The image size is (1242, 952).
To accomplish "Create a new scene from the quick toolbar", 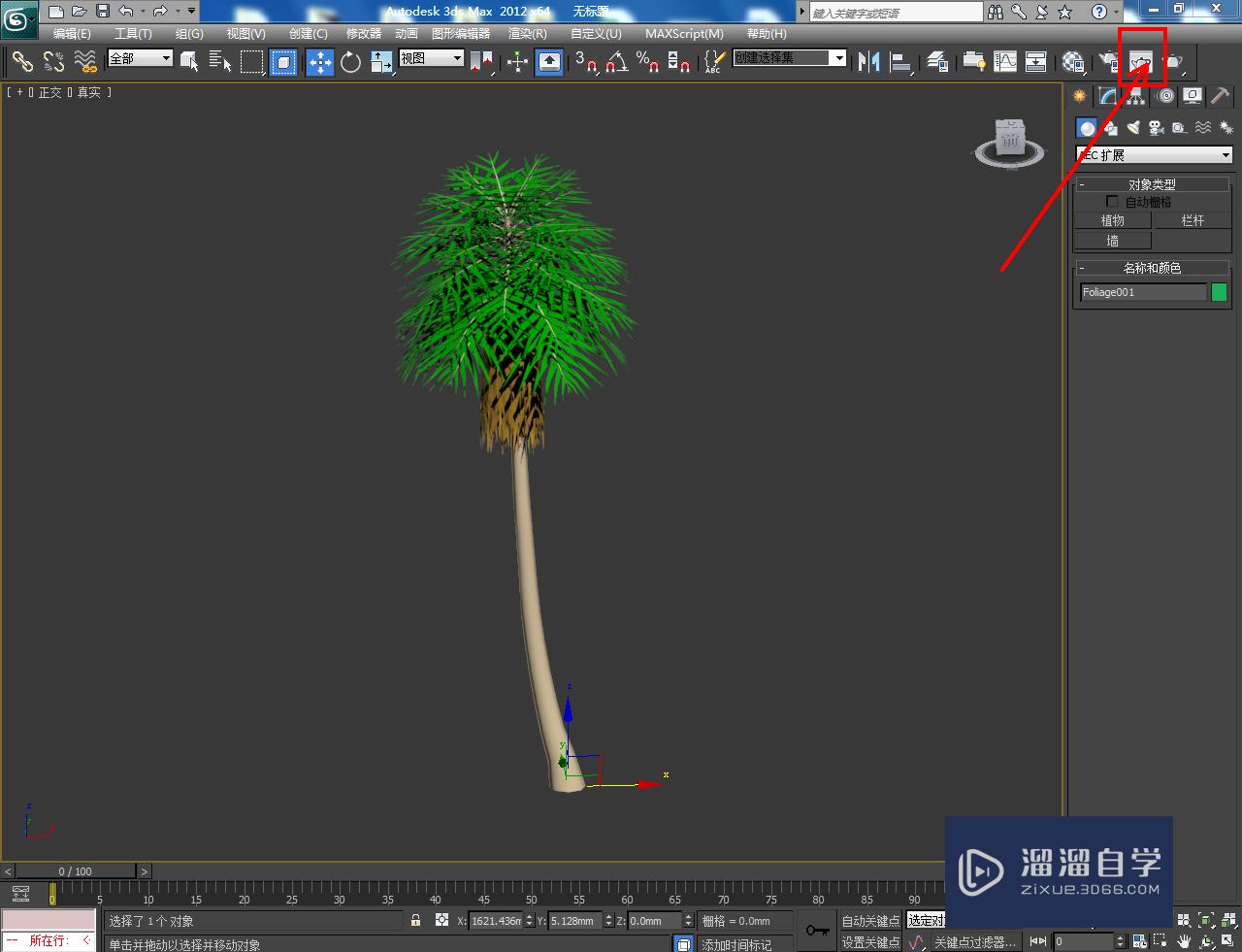I will [x=56, y=12].
